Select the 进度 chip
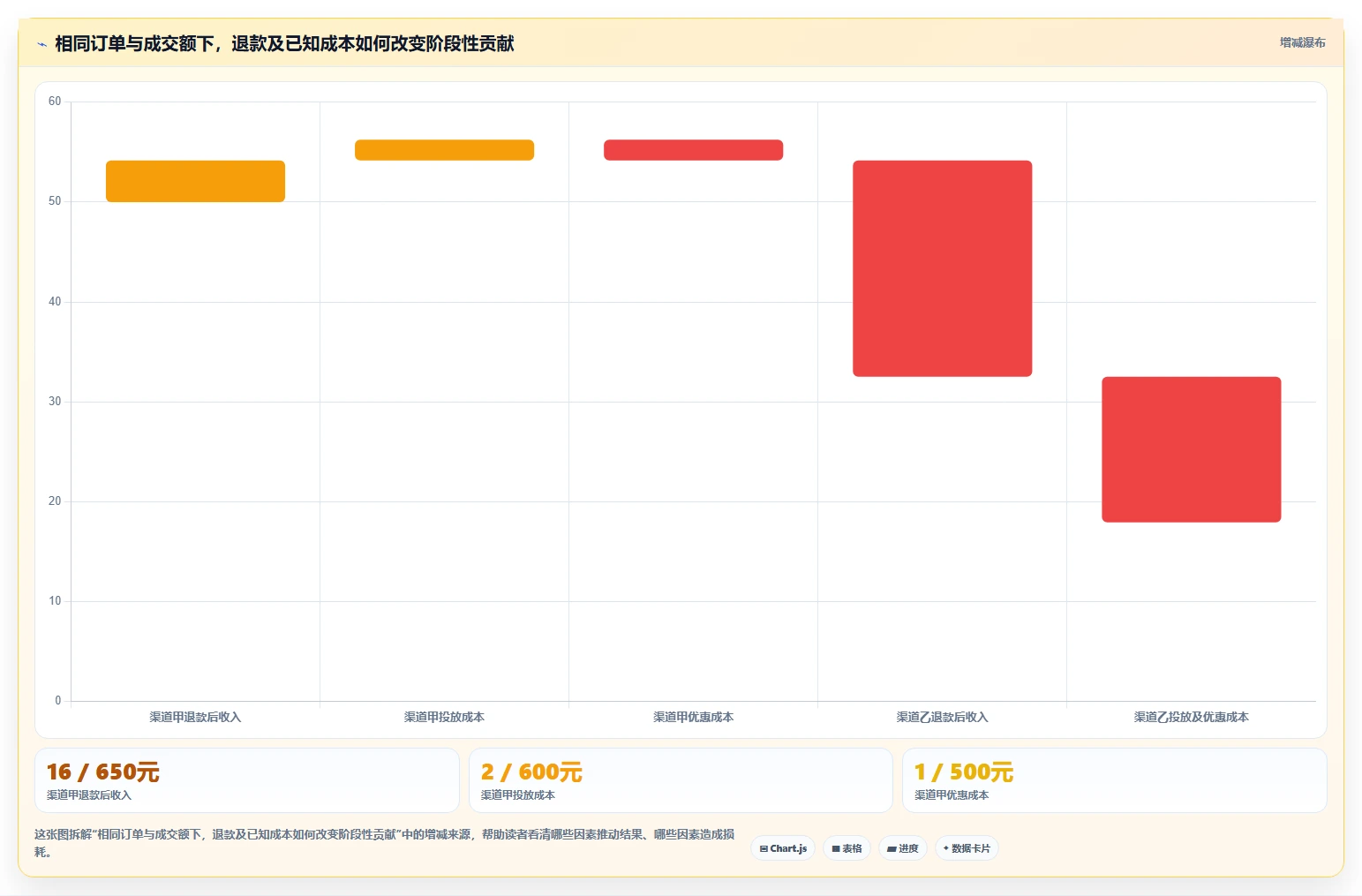The image size is (1362, 896). [902, 848]
